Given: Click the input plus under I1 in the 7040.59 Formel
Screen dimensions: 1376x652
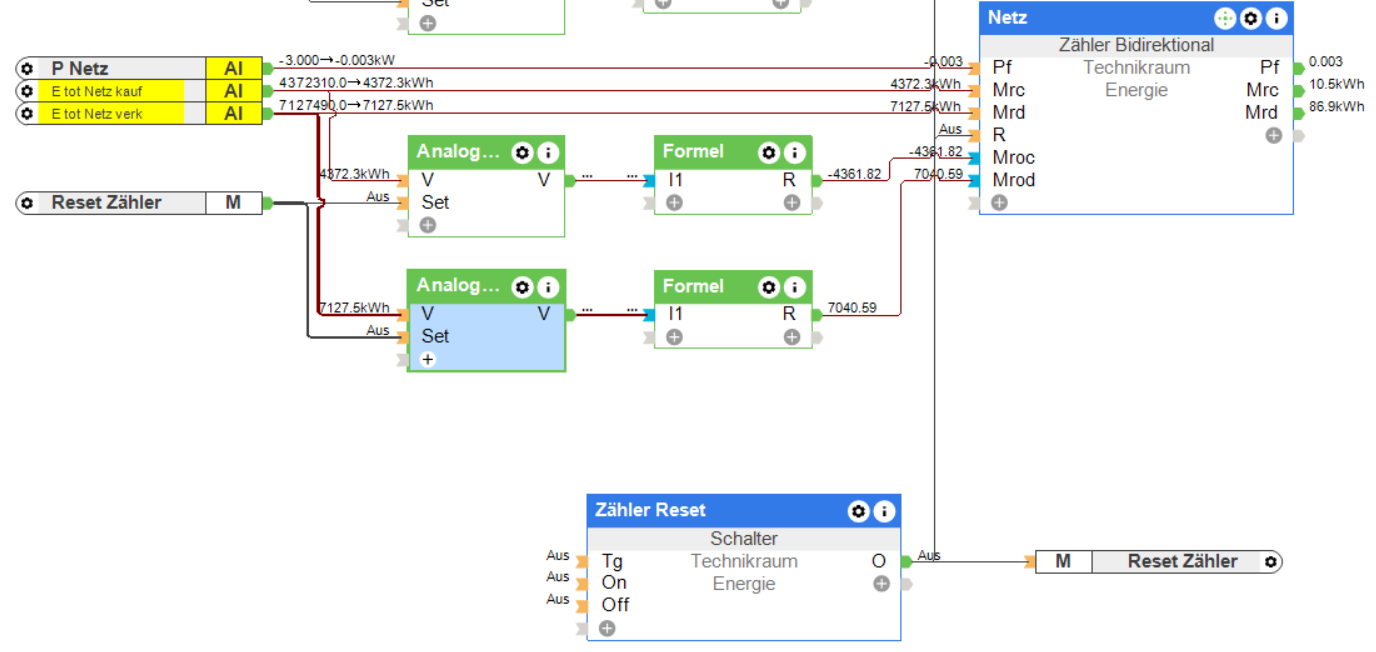Looking at the screenshot, I should click(x=674, y=337).
